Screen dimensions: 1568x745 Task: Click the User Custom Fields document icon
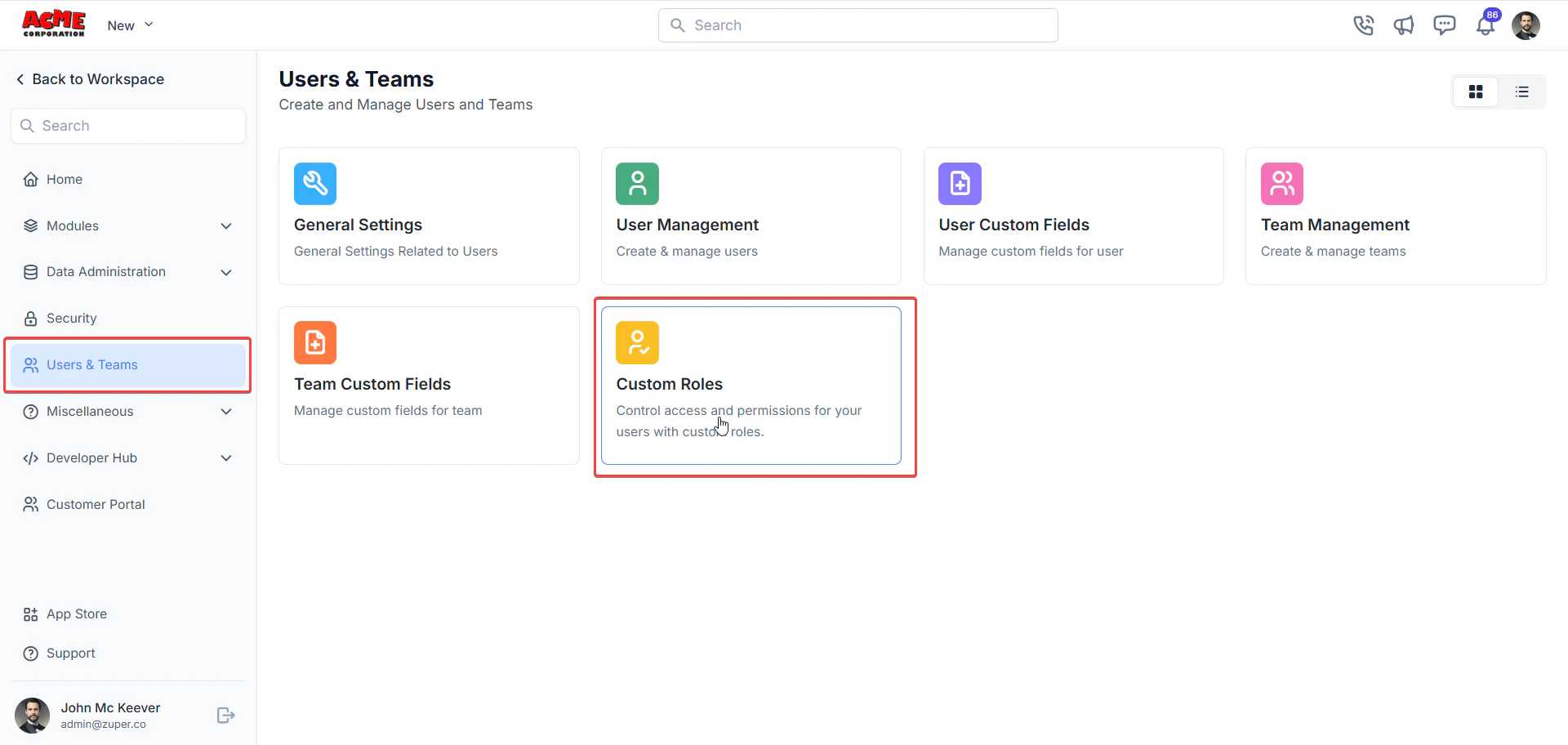point(960,184)
